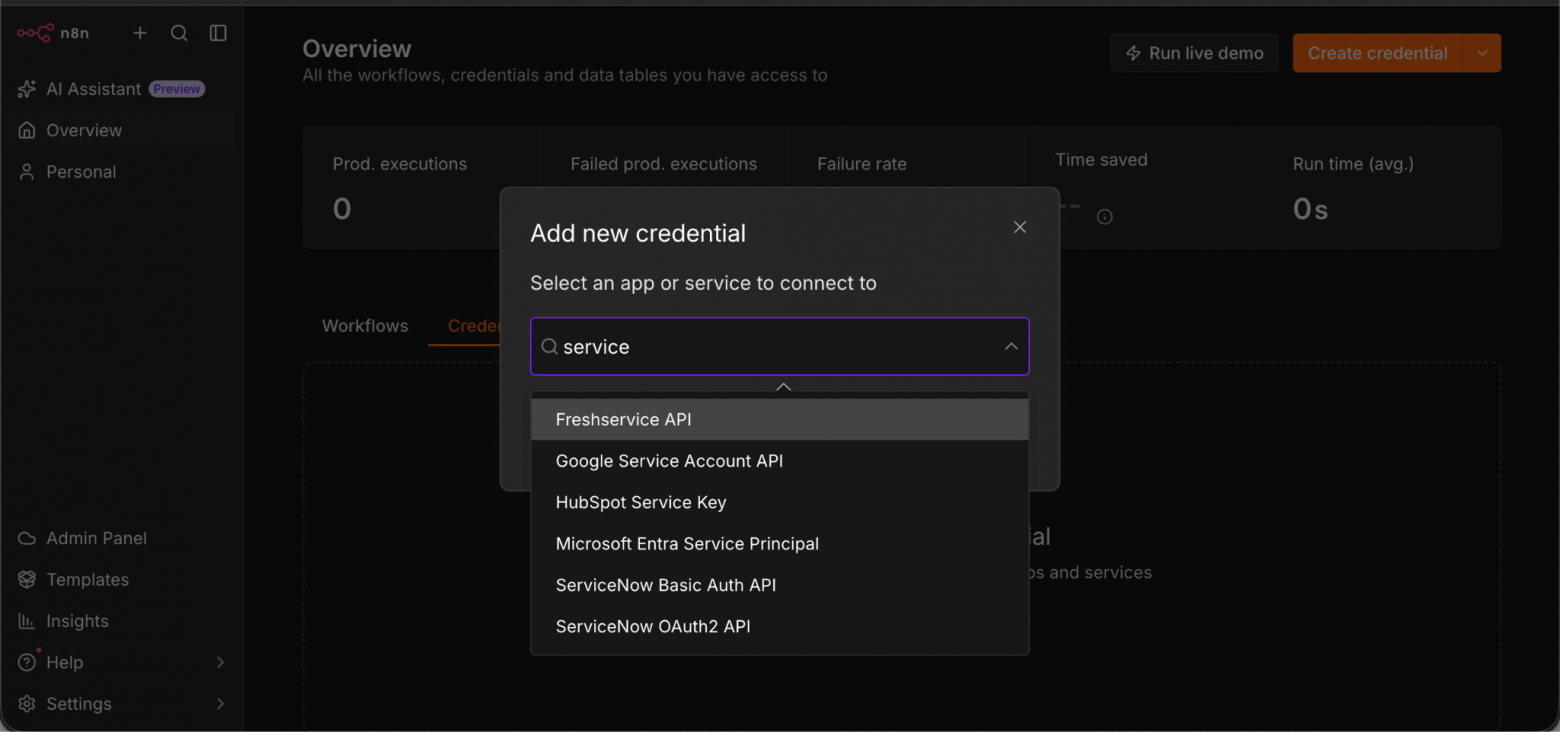Screen dimensions: 1560x732
Task: Click the Failed prod. executions label
Action: coord(664,164)
